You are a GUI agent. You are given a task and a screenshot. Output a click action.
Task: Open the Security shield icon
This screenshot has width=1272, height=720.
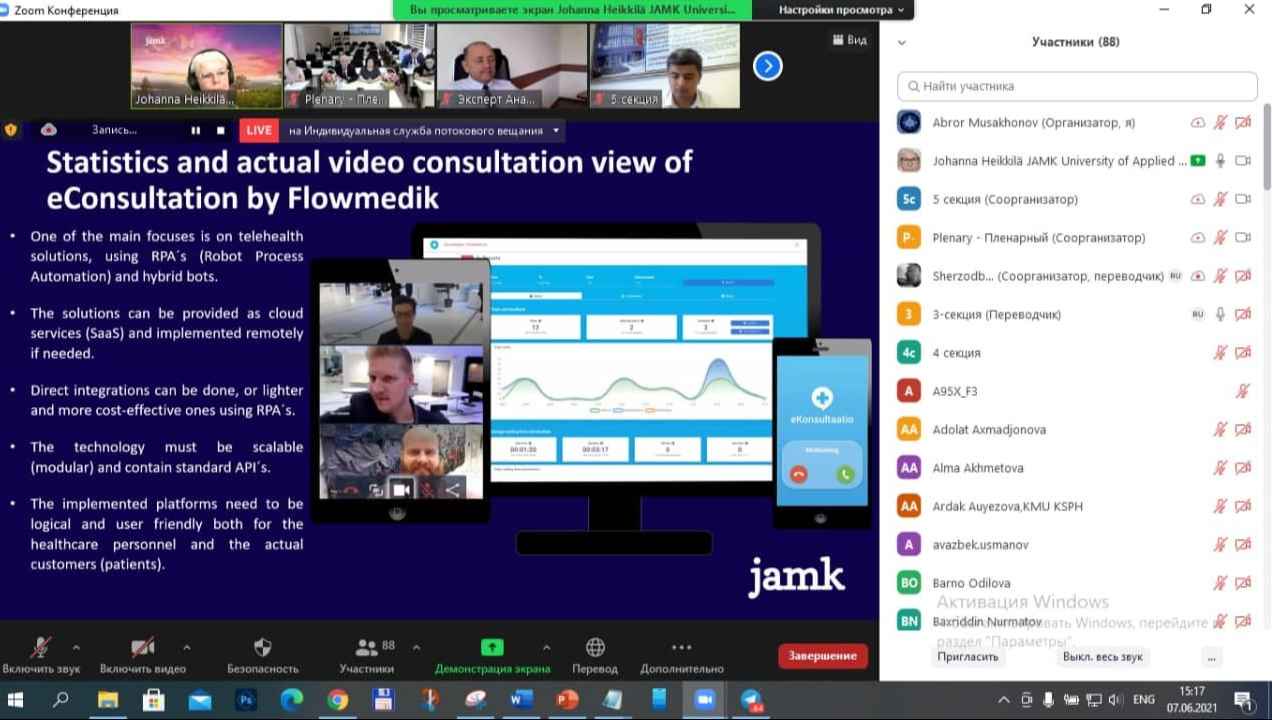point(262,648)
